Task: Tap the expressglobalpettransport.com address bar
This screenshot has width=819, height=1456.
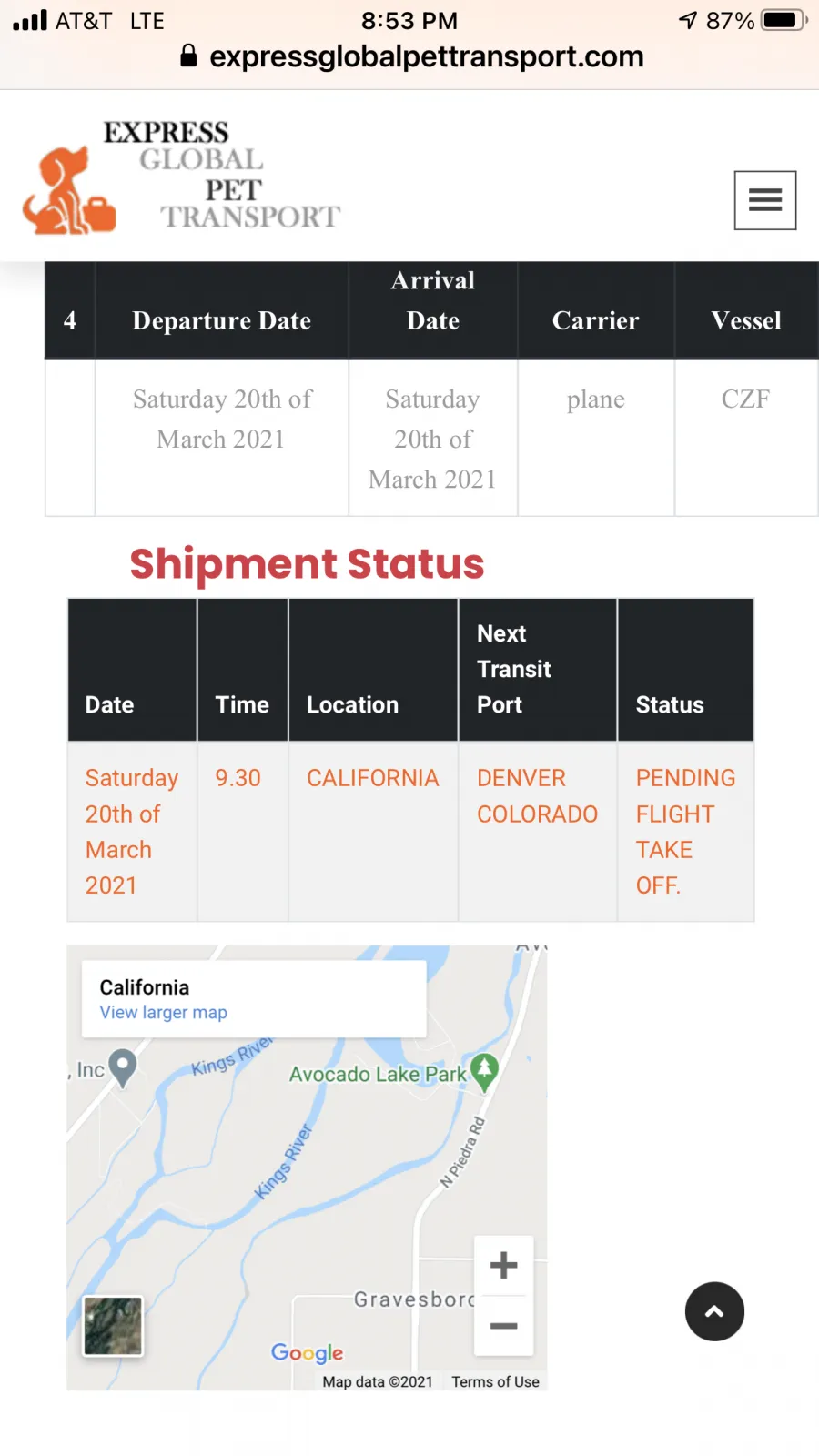Action: point(411,56)
